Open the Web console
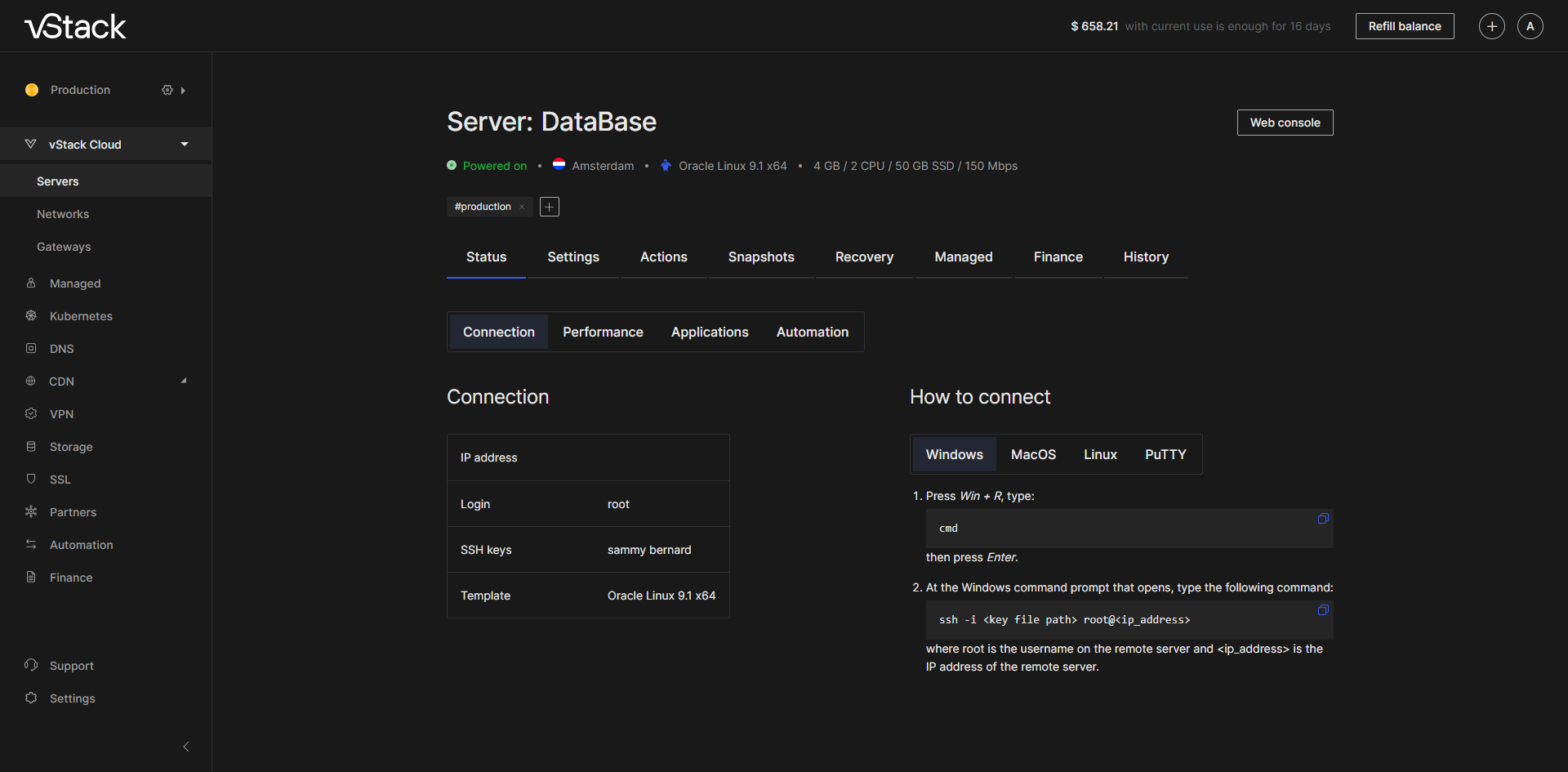The width and height of the screenshot is (1568, 772). (x=1285, y=123)
